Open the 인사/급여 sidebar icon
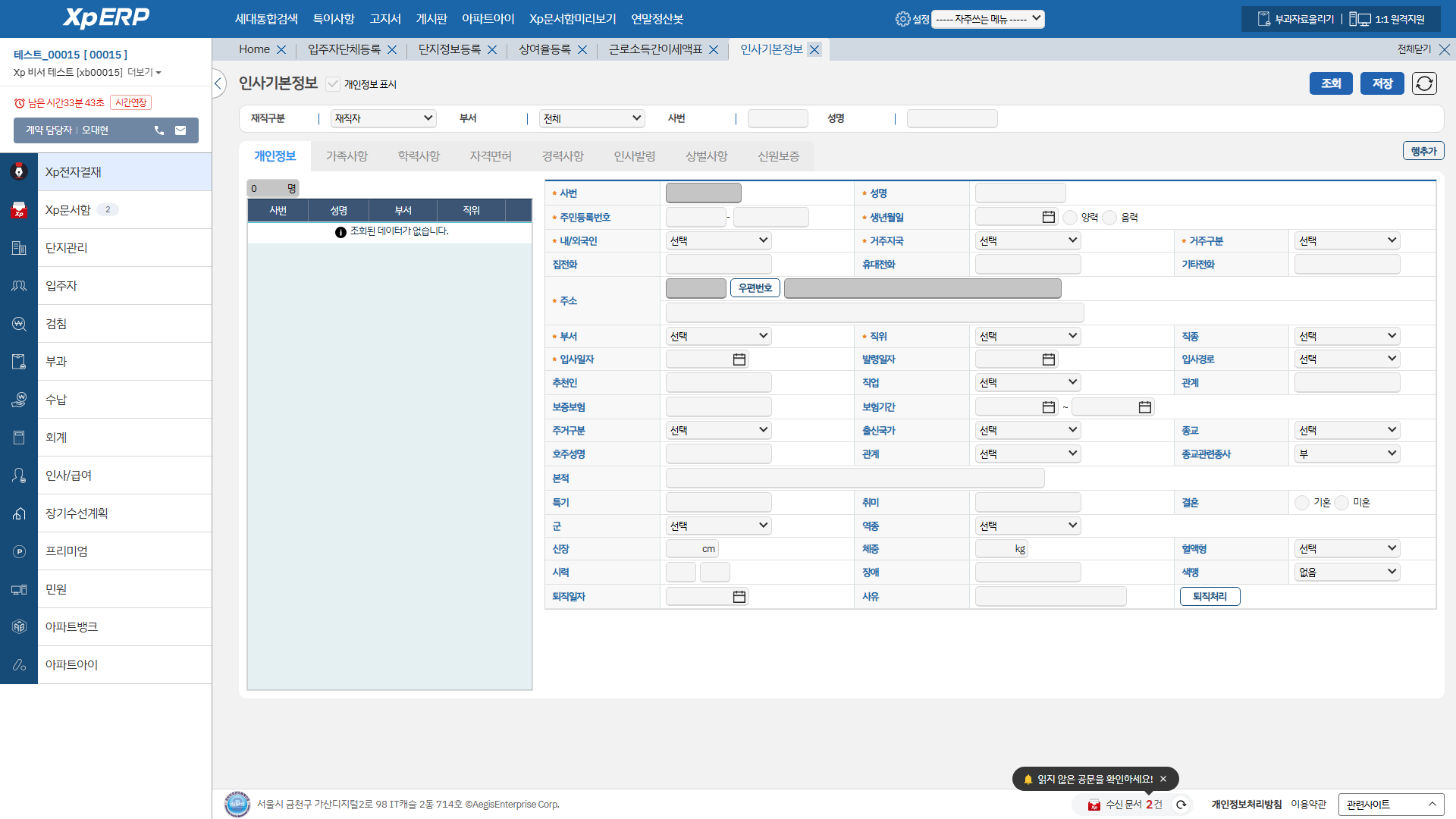Viewport: 1456px width, 819px height. click(19, 475)
